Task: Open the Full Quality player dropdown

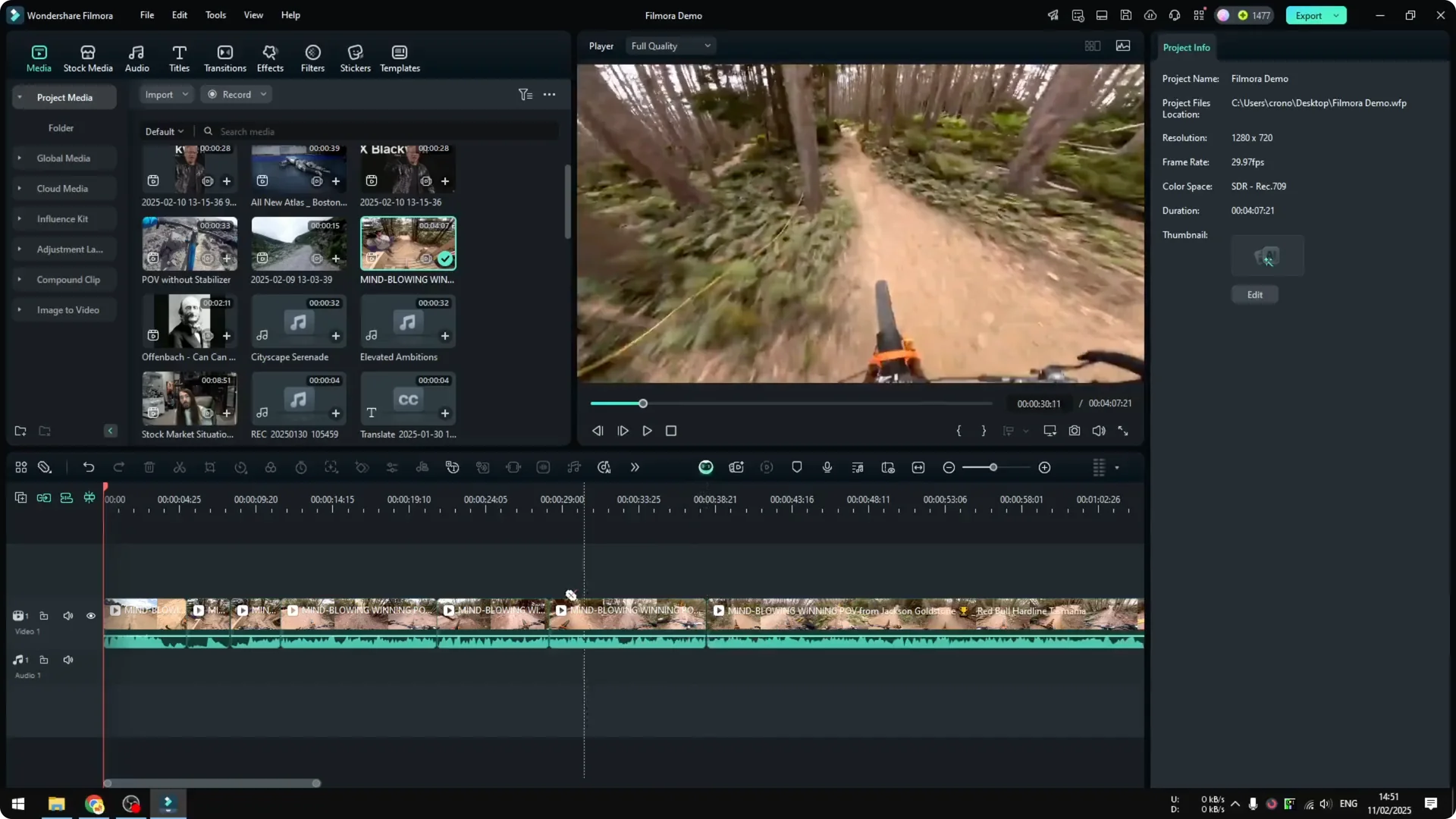Action: pos(670,45)
